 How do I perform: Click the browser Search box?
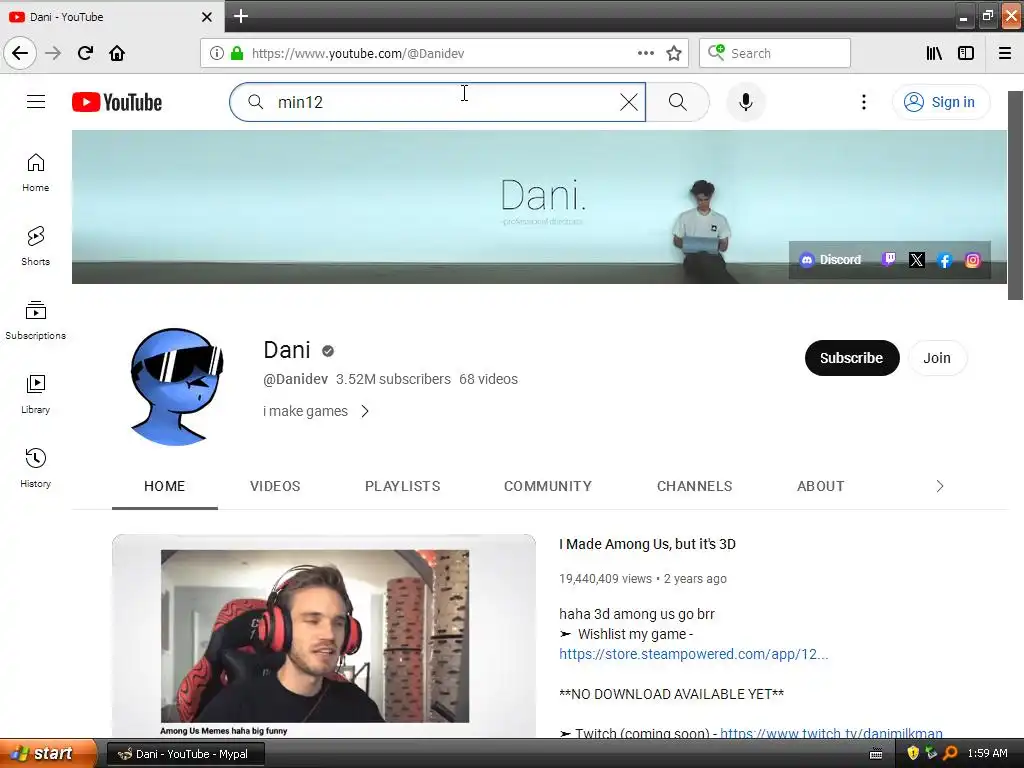775,53
